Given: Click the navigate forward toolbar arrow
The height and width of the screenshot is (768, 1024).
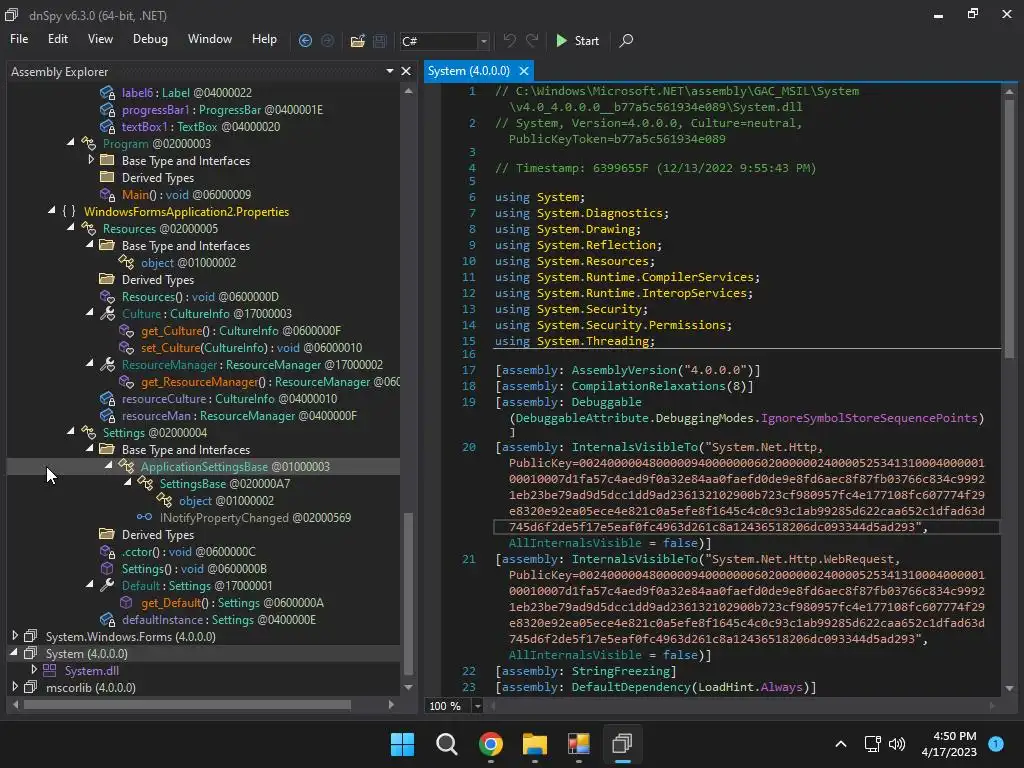Looking at the screenshot, I should point(327,40).
